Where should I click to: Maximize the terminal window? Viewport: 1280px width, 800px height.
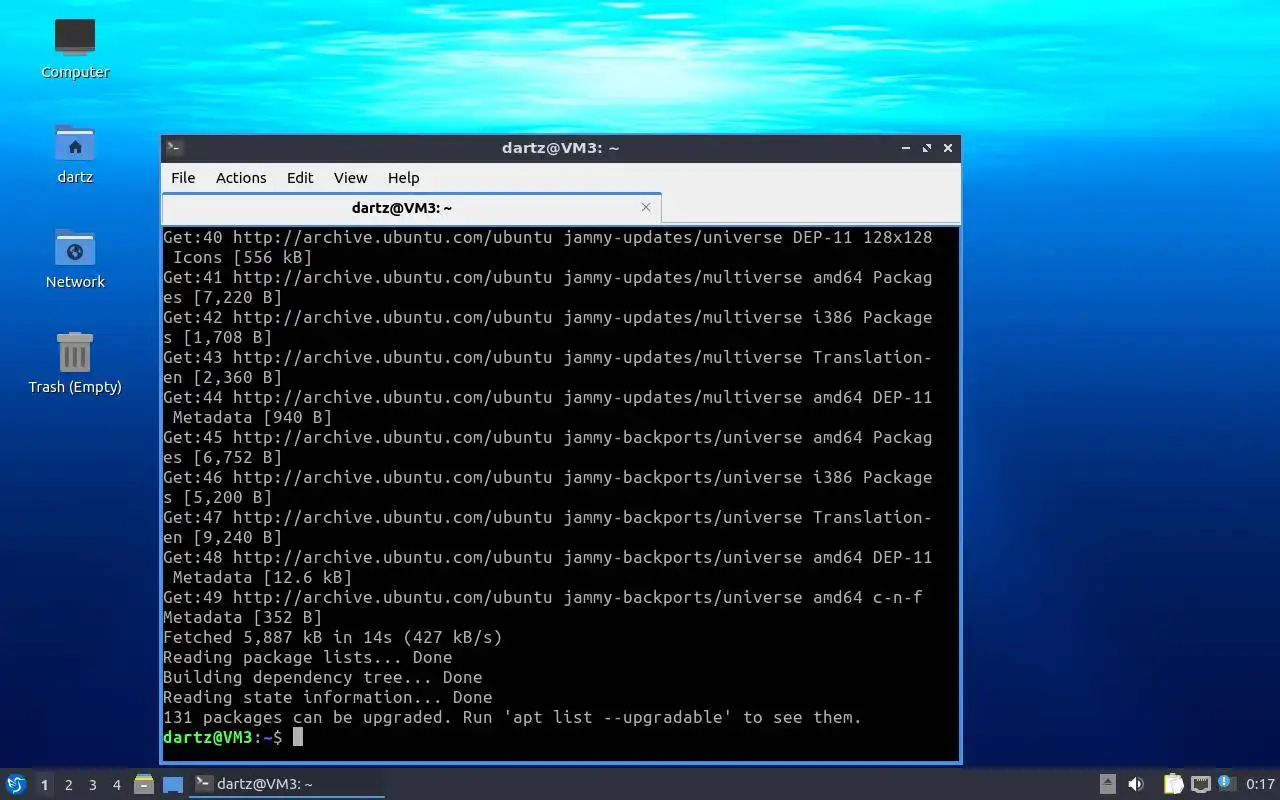click(x=927, y=148)
